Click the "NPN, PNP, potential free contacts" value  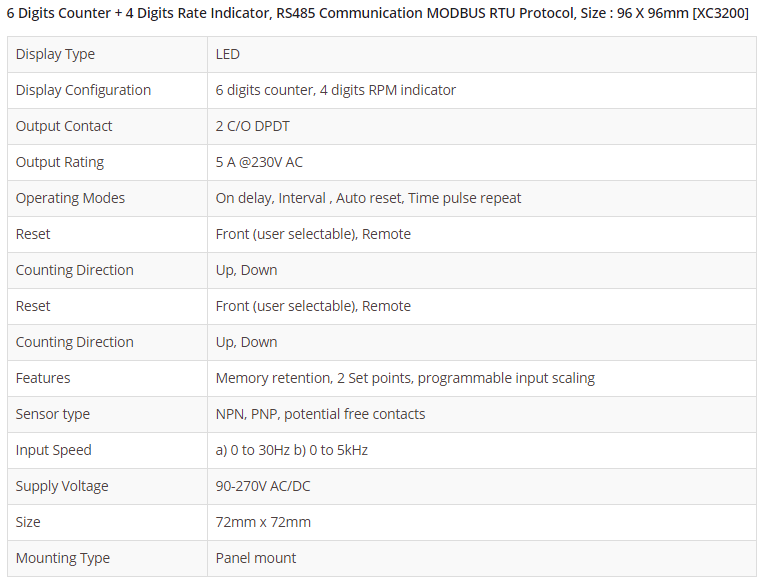(x=320, y=414)
